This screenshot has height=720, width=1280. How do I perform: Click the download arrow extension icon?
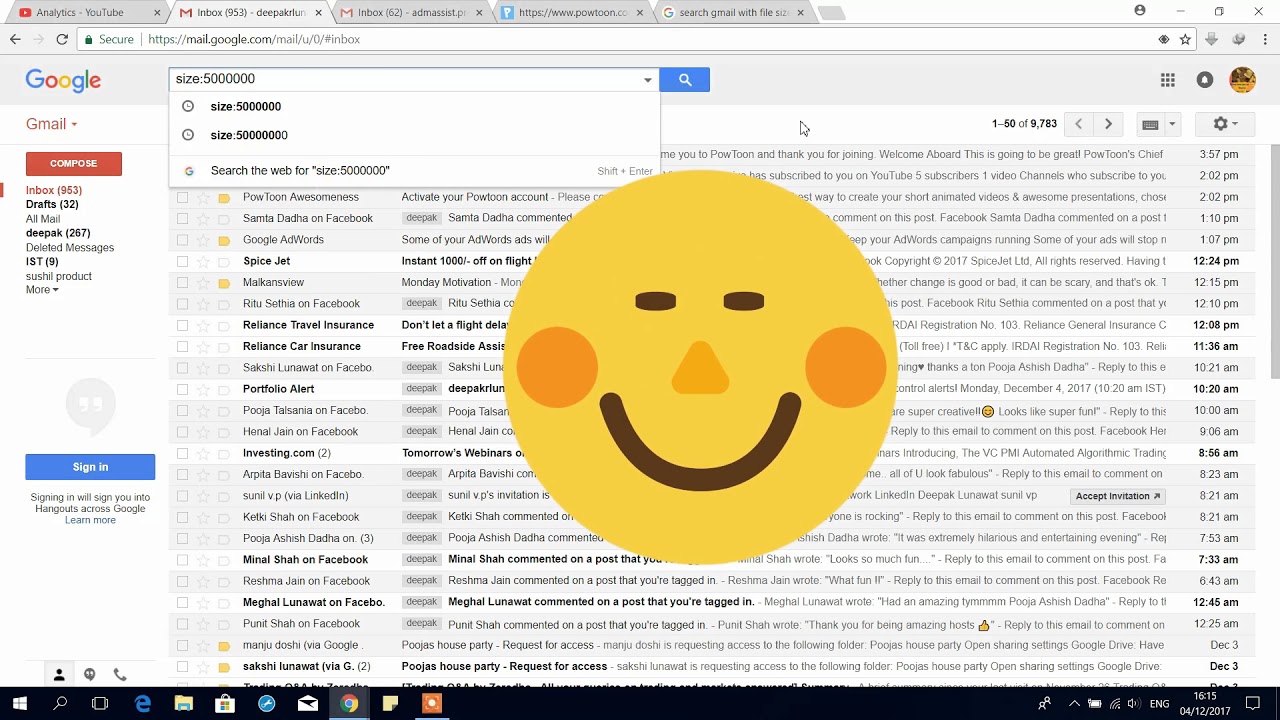click(1211, 39)
